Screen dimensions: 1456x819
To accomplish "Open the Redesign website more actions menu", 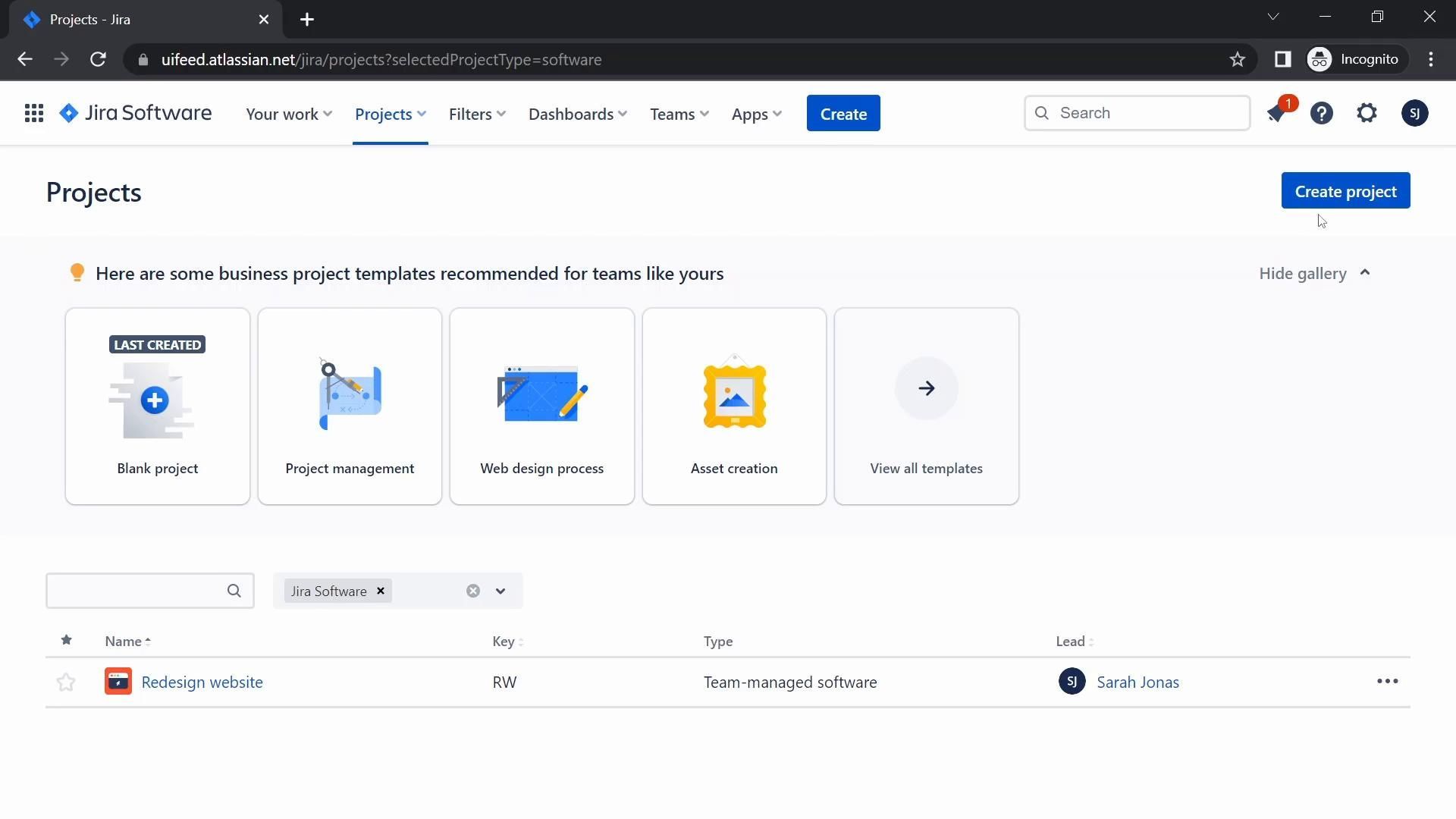I will click(x=1387, y=682).
